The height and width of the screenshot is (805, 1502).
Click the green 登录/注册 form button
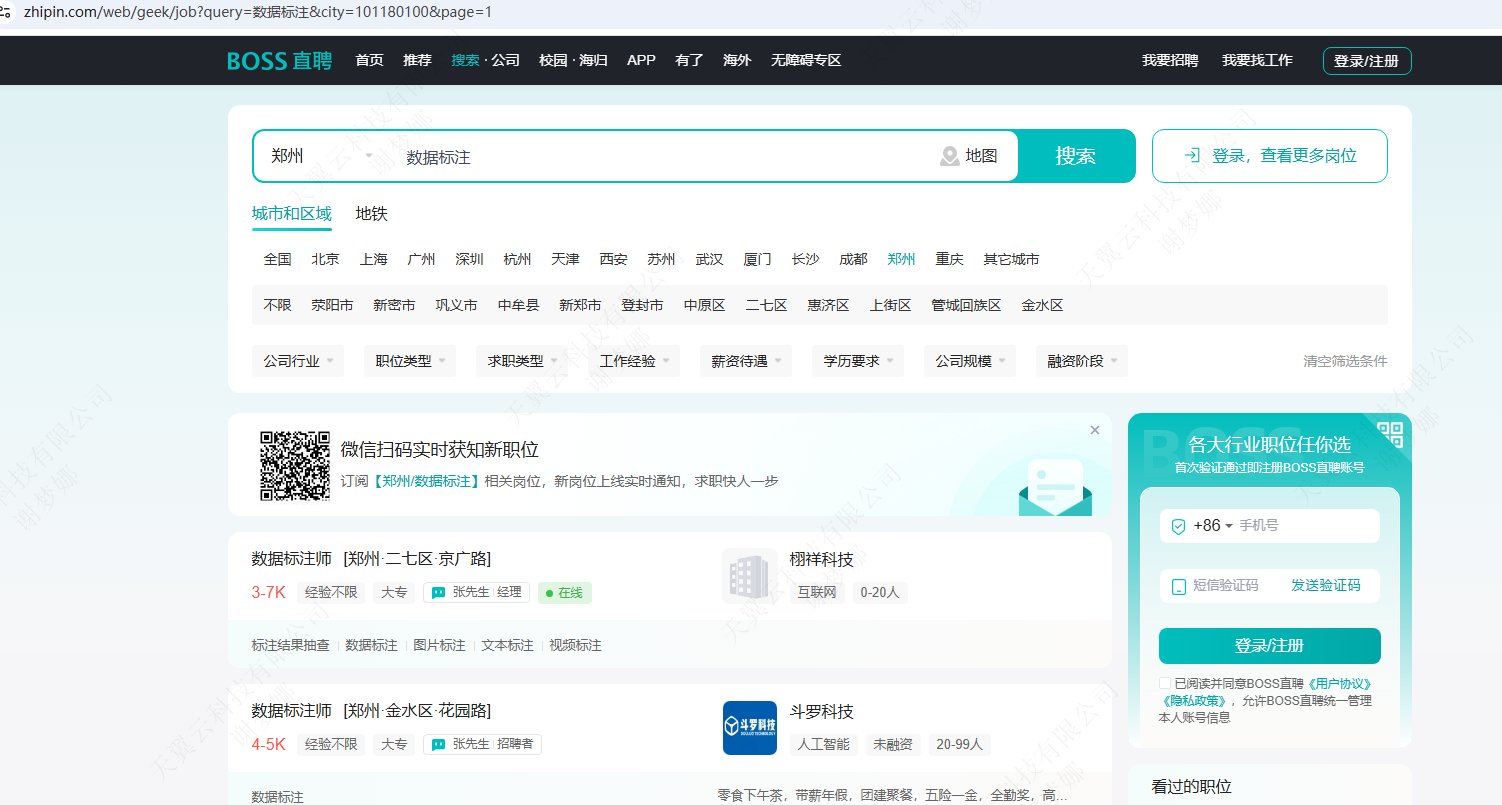1270,646
